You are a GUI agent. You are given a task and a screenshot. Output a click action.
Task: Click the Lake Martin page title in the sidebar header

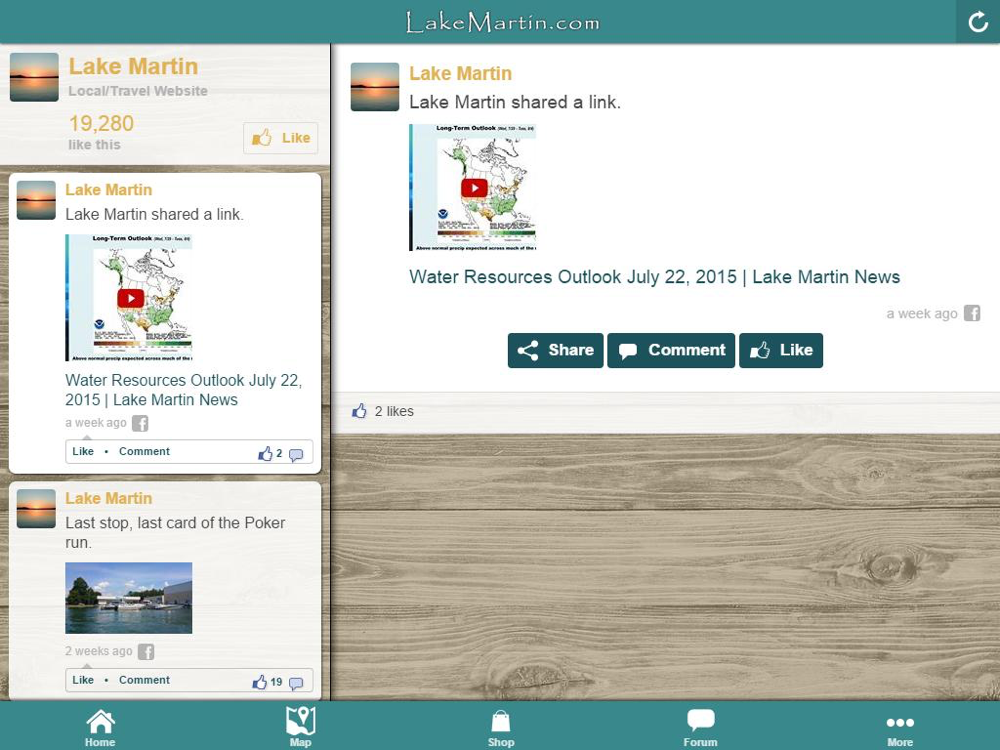133,66
